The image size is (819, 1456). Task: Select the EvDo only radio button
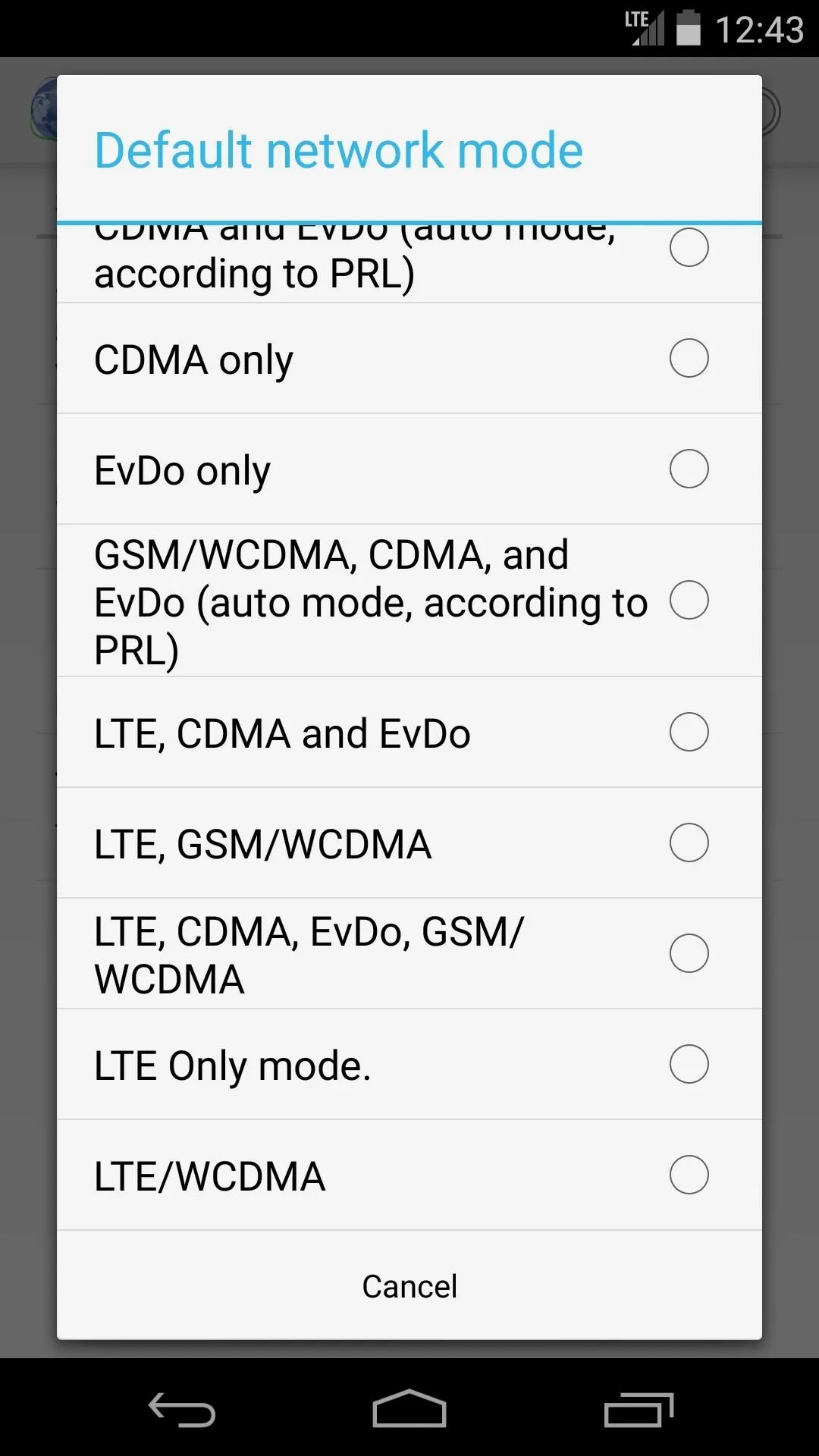[x=689, y=469]
